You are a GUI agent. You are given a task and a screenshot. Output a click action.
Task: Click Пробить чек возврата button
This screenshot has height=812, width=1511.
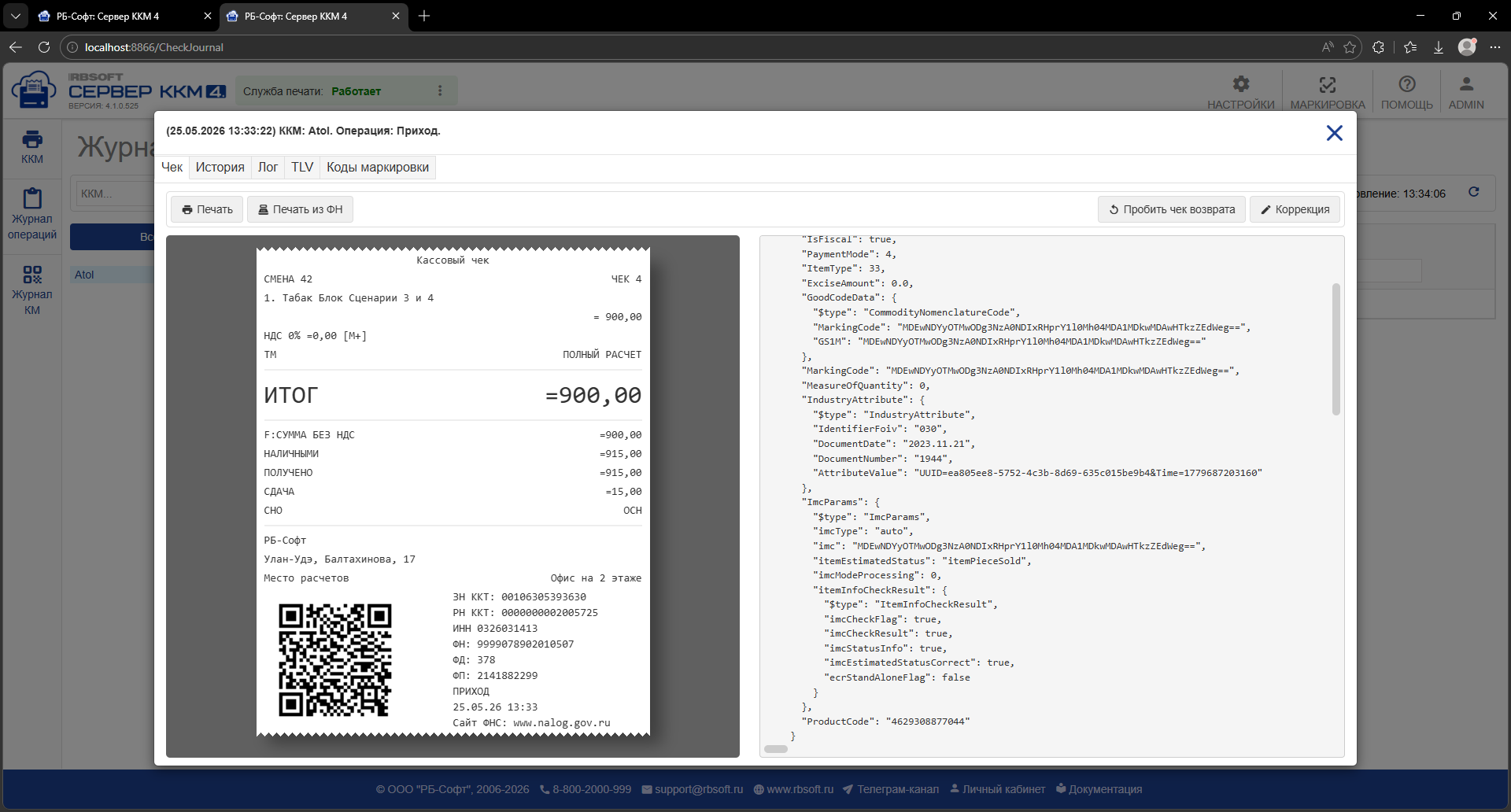(1172, 209)
